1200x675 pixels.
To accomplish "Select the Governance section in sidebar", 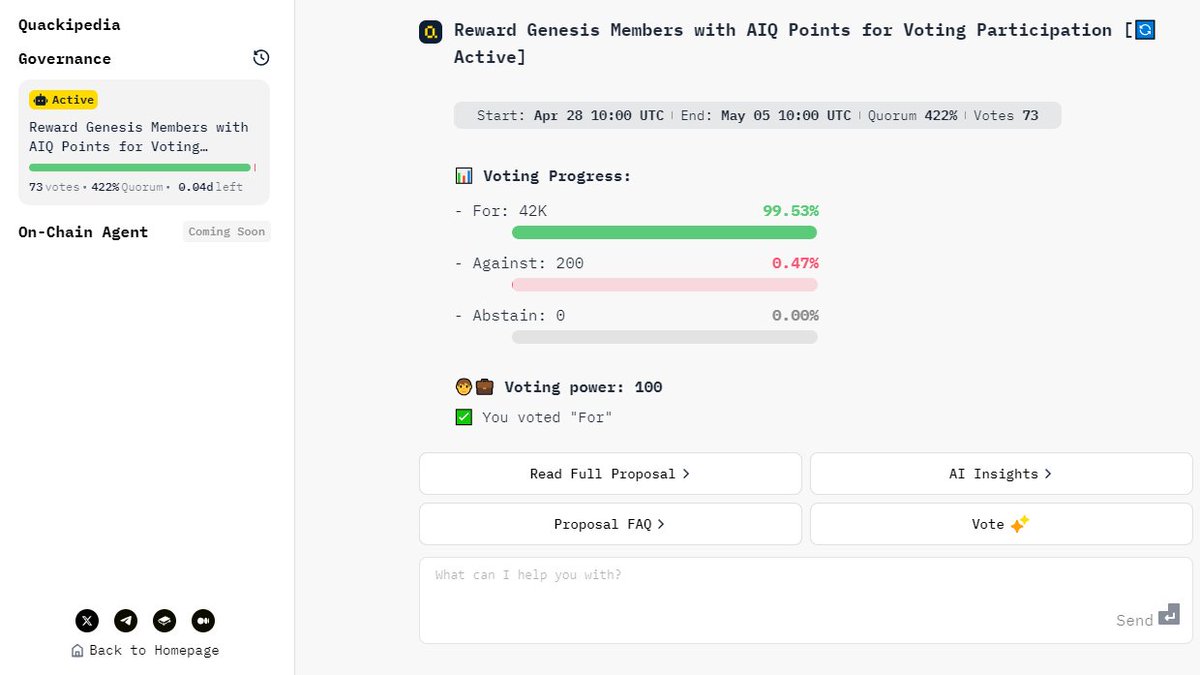I will click(x=65, y=59).
